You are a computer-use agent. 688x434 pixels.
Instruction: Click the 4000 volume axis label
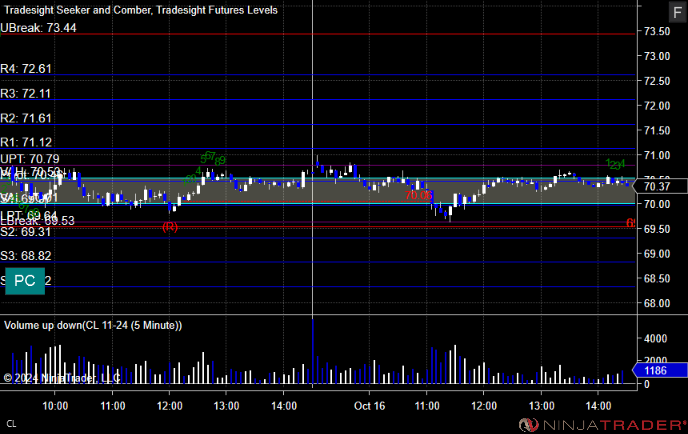coord(656,339)
